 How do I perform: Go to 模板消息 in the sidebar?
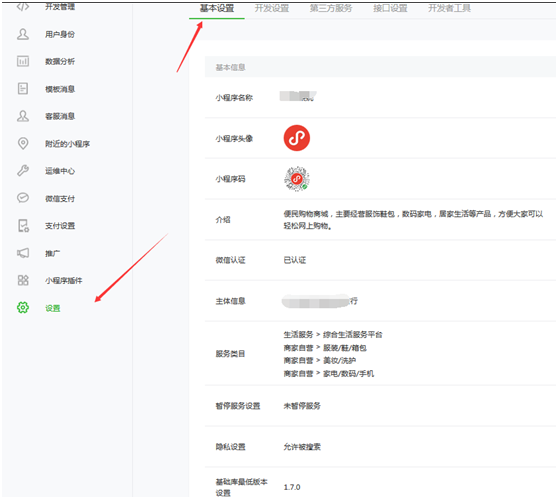[60, 89]
